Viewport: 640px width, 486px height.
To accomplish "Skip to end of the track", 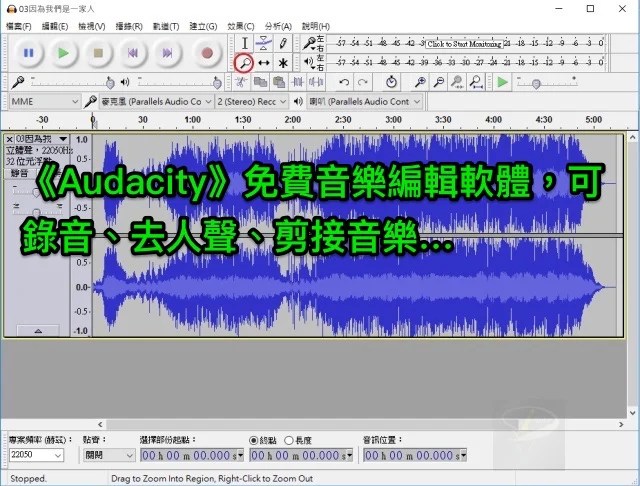I will pos(167,53).
